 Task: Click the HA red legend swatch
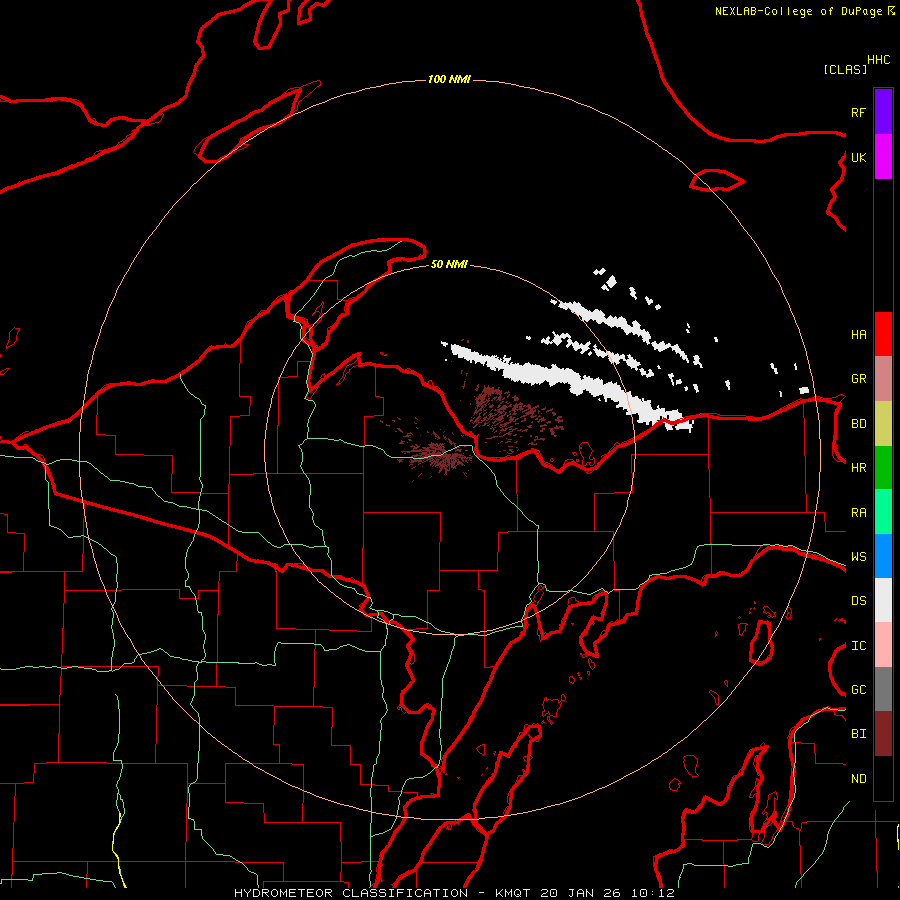pos(883,334)
